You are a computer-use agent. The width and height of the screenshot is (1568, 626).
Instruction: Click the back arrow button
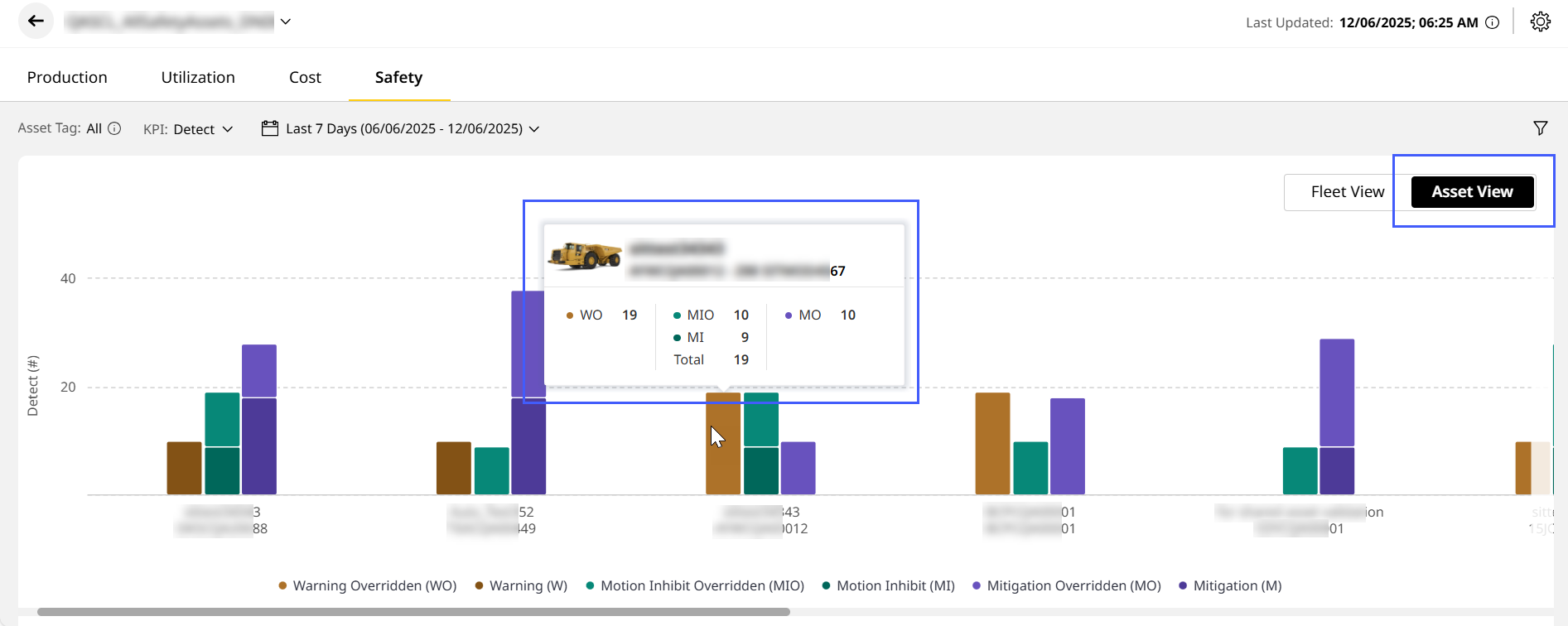click(36, 22)
